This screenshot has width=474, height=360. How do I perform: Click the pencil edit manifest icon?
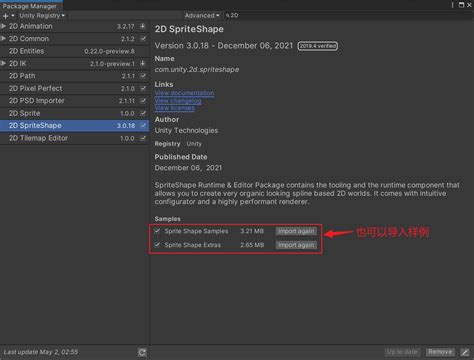point(465,352)
